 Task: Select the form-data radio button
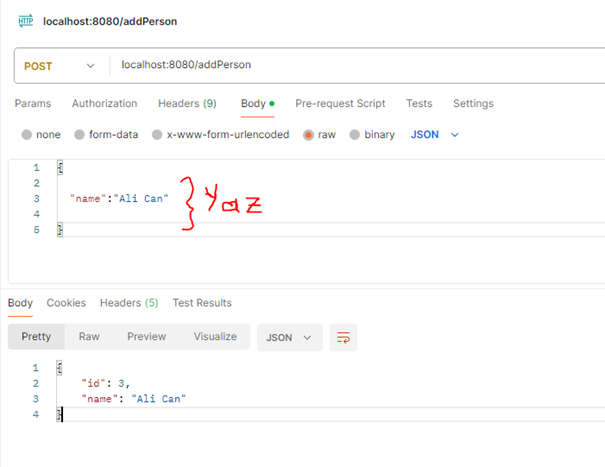click(79, 135)
